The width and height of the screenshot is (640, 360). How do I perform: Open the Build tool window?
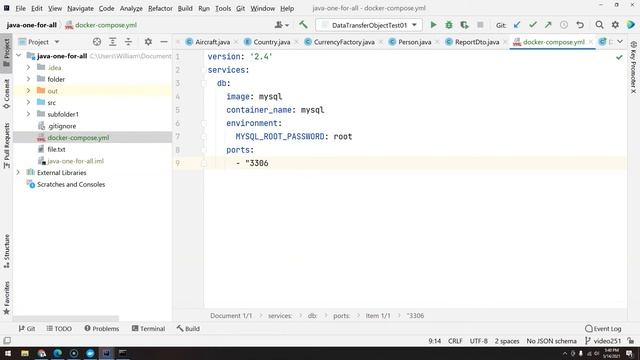(x=188, y=329)
